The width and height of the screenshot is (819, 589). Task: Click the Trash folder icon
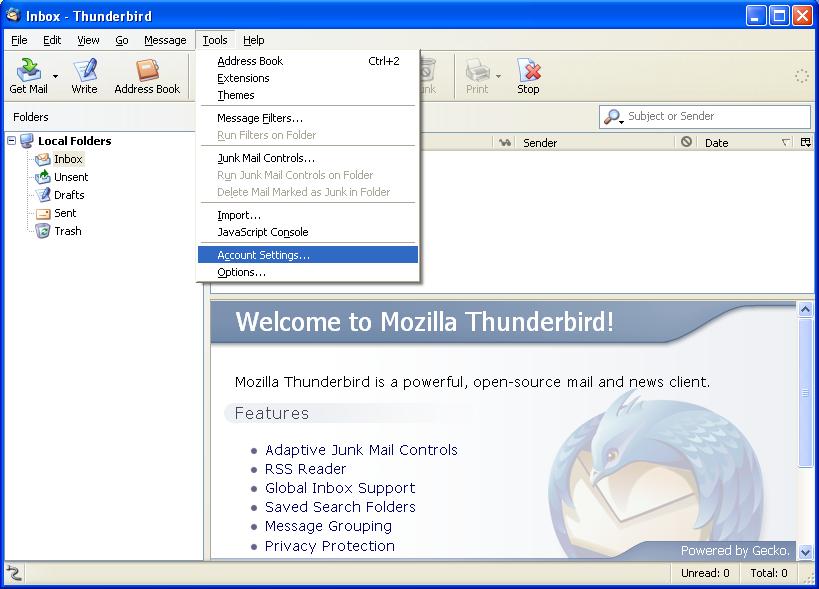click(43, 231)
